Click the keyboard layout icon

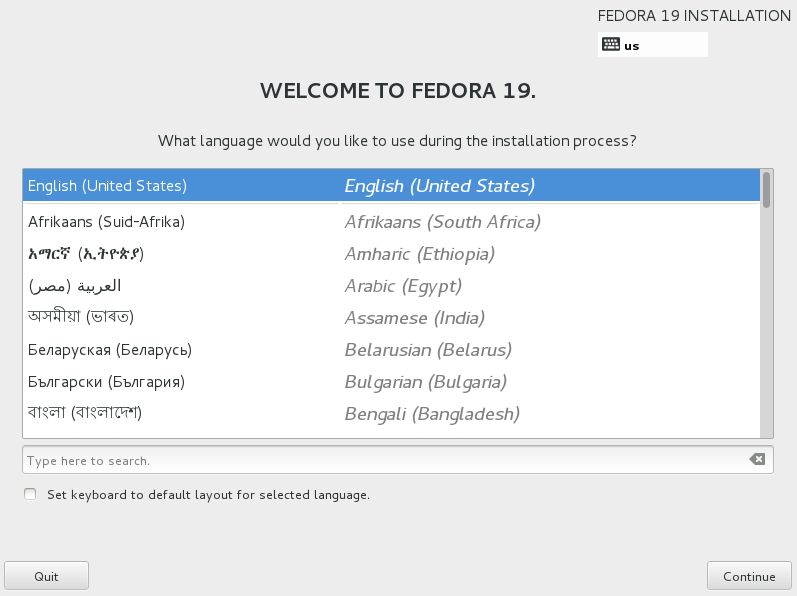coord(610,44)
